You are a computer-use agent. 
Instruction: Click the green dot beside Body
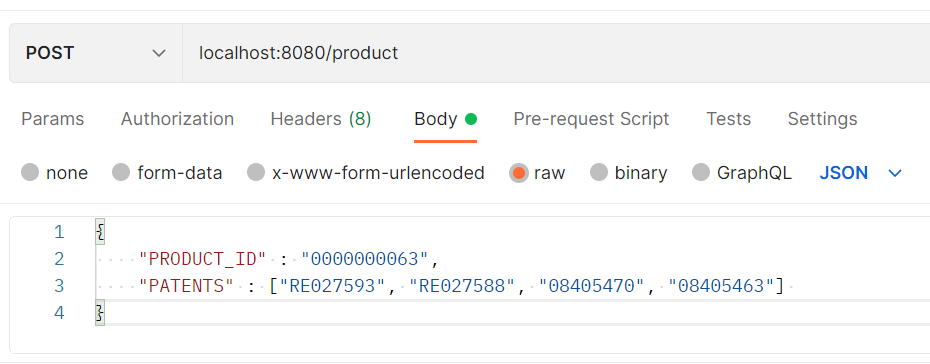(x=471, y=119)
